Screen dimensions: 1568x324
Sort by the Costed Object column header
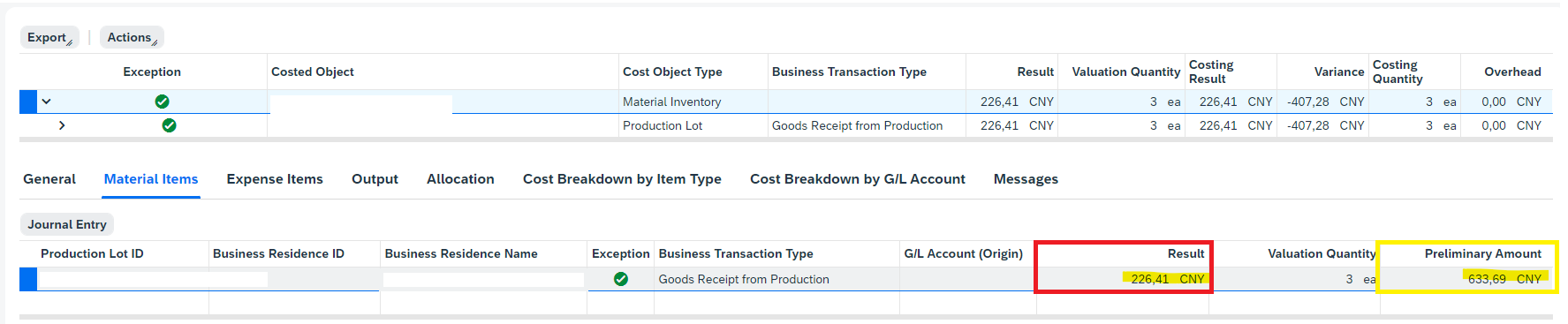tap(313, 72)
